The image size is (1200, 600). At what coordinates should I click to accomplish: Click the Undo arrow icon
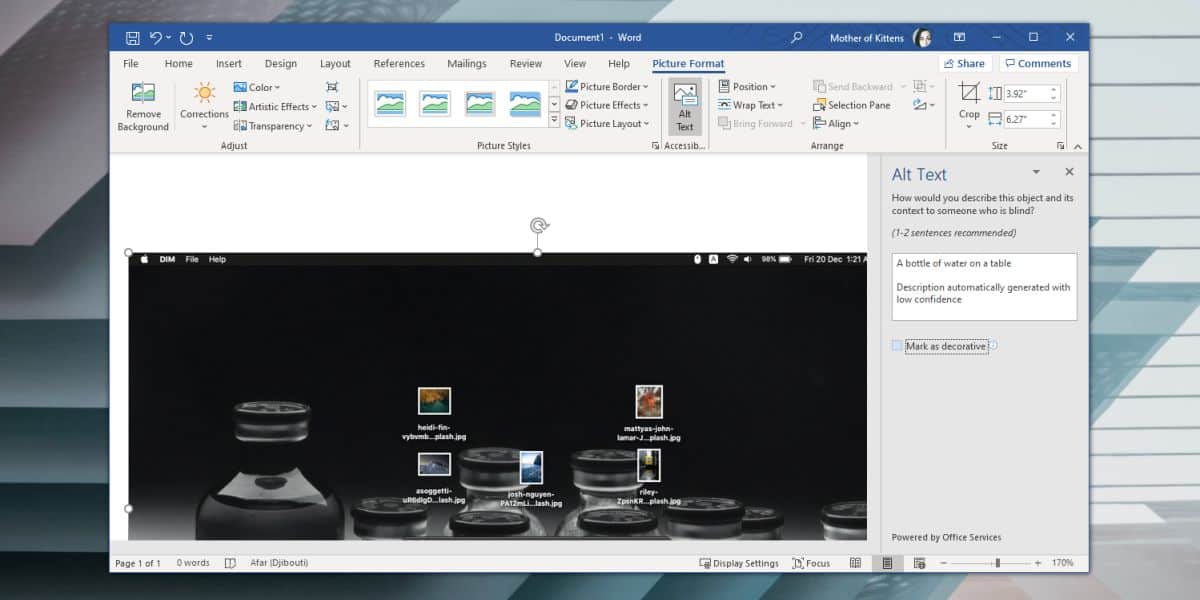[156, 38]
